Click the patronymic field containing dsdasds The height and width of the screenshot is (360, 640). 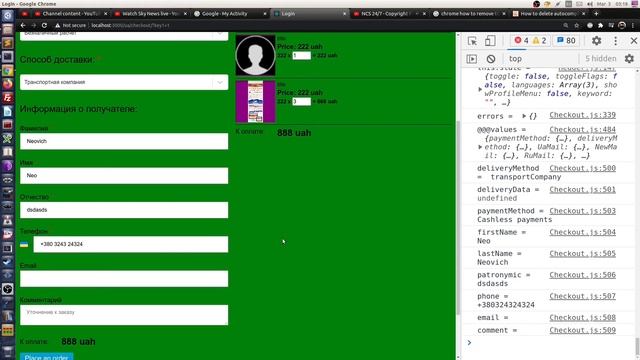[124, 210]
